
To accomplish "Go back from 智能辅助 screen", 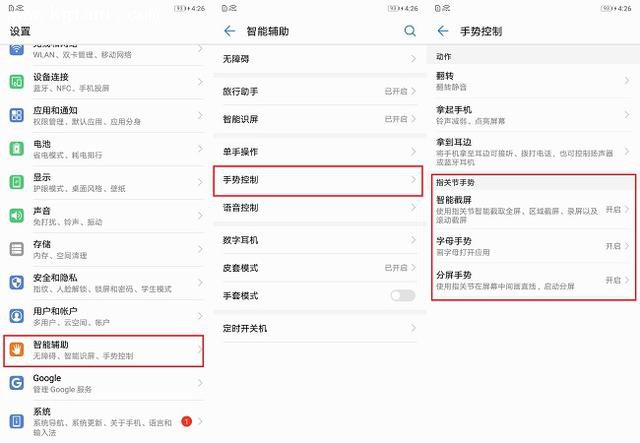I will (230, 31).
